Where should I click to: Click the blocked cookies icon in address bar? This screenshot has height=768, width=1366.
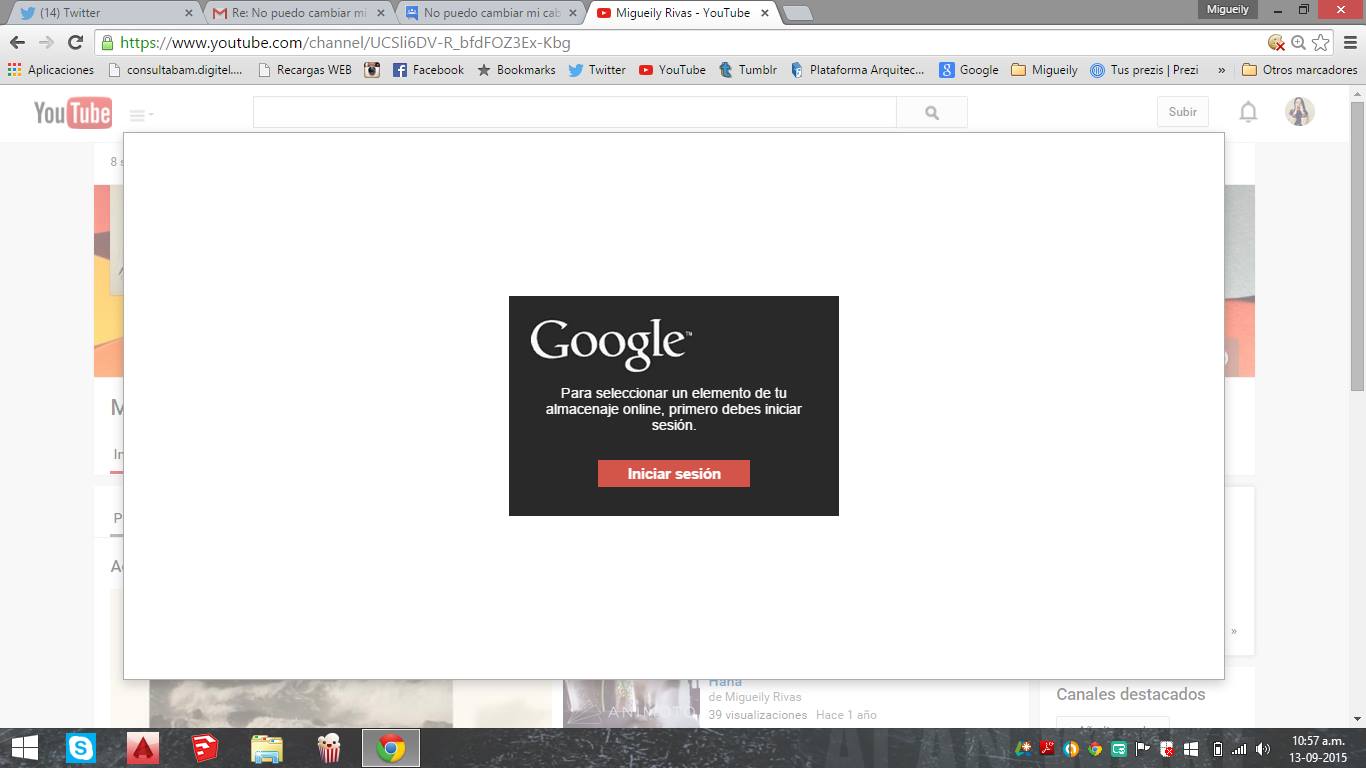pyautogui.click(x=1276, y=42)
